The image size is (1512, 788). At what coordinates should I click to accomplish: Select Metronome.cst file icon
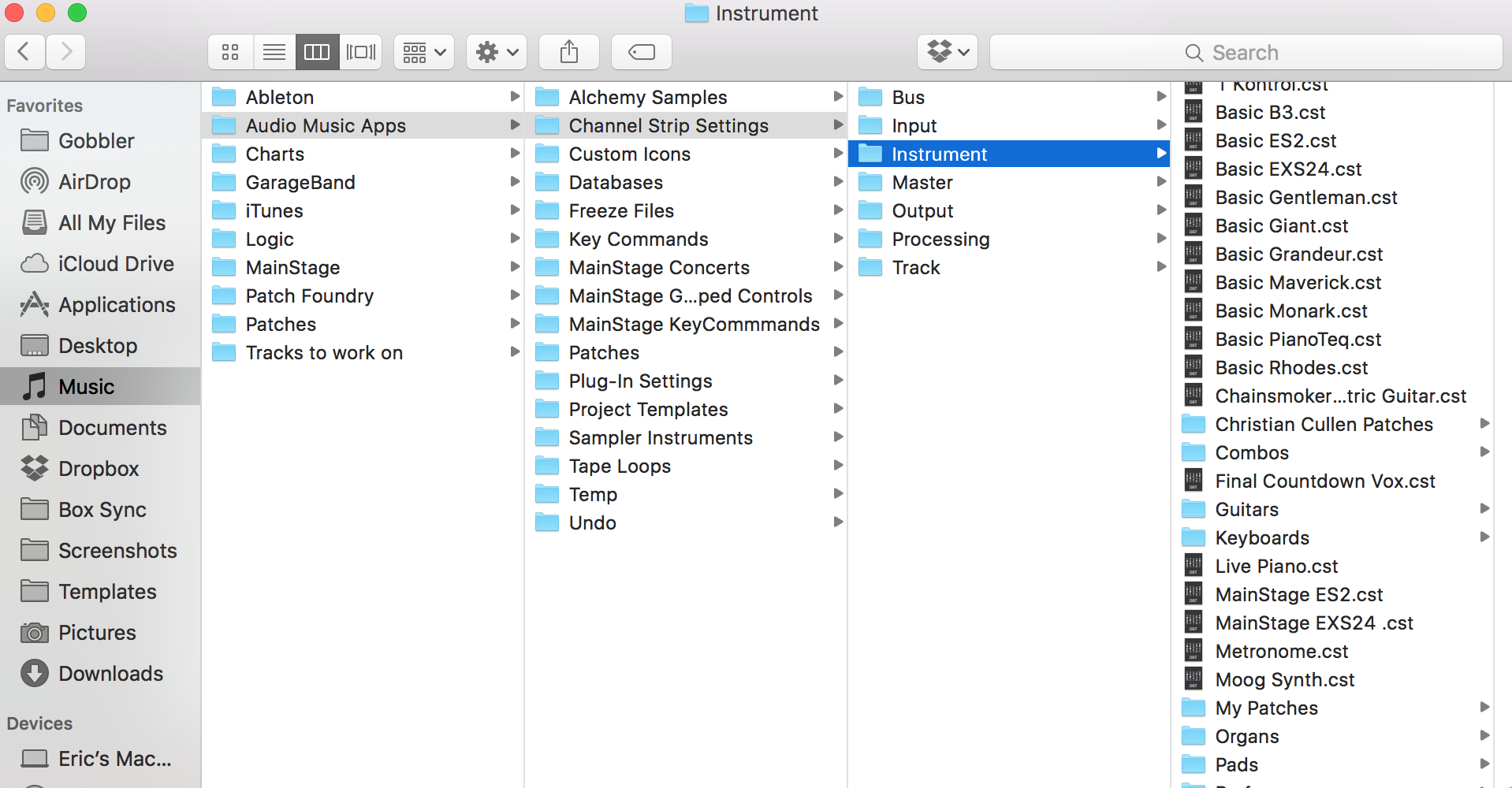pos(1194,651)
